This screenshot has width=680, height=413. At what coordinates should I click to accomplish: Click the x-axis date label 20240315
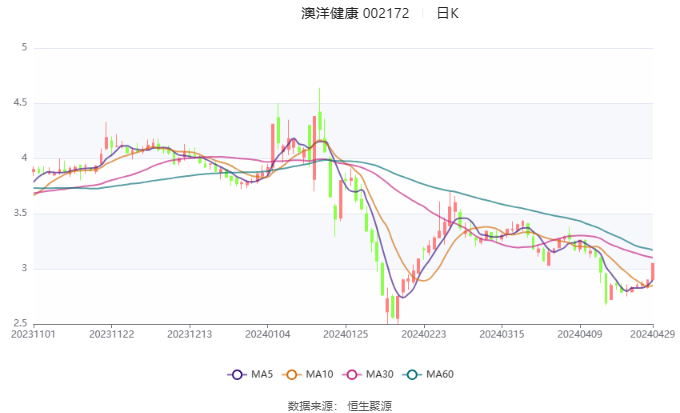(502, 334)
